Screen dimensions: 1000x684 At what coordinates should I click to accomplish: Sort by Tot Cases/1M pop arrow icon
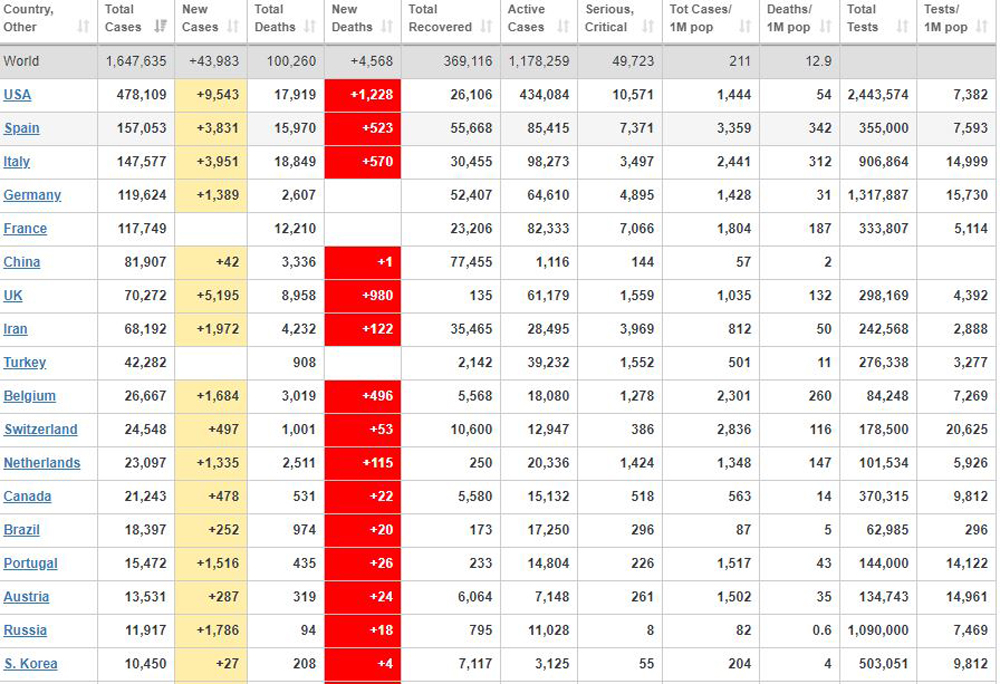[x=745, y=26]
